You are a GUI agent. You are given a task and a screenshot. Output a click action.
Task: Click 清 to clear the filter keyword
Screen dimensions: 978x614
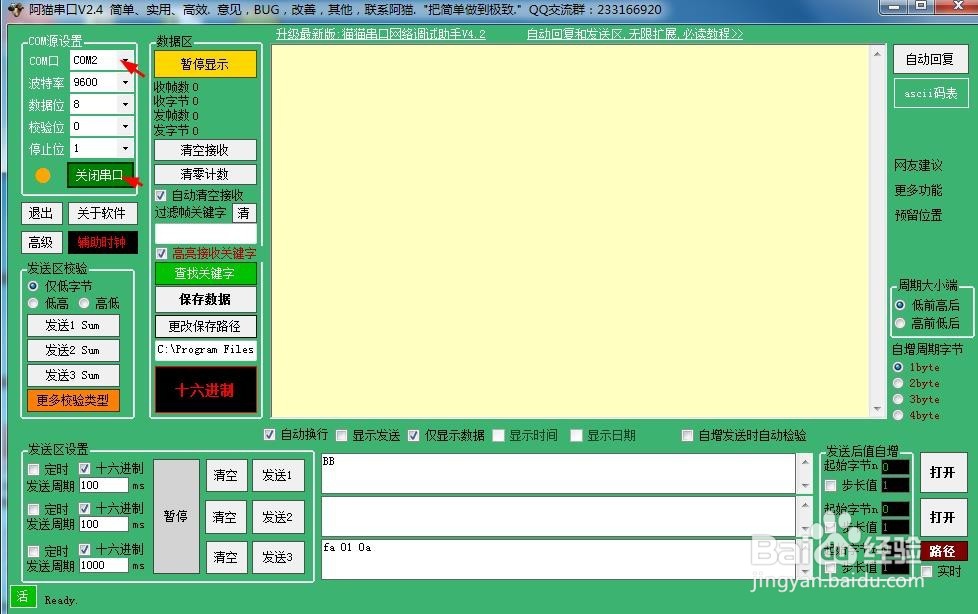tap(244, 213)
